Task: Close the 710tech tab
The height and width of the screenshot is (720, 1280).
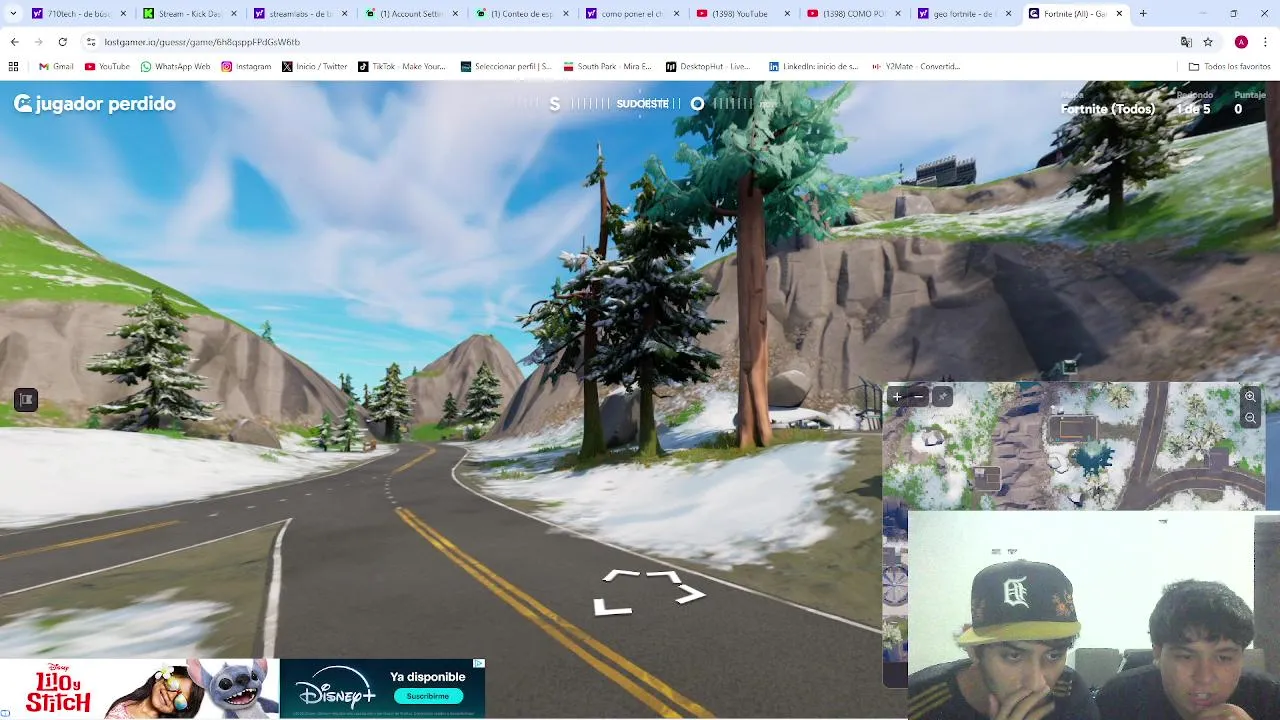Action: tap(124, 14)
